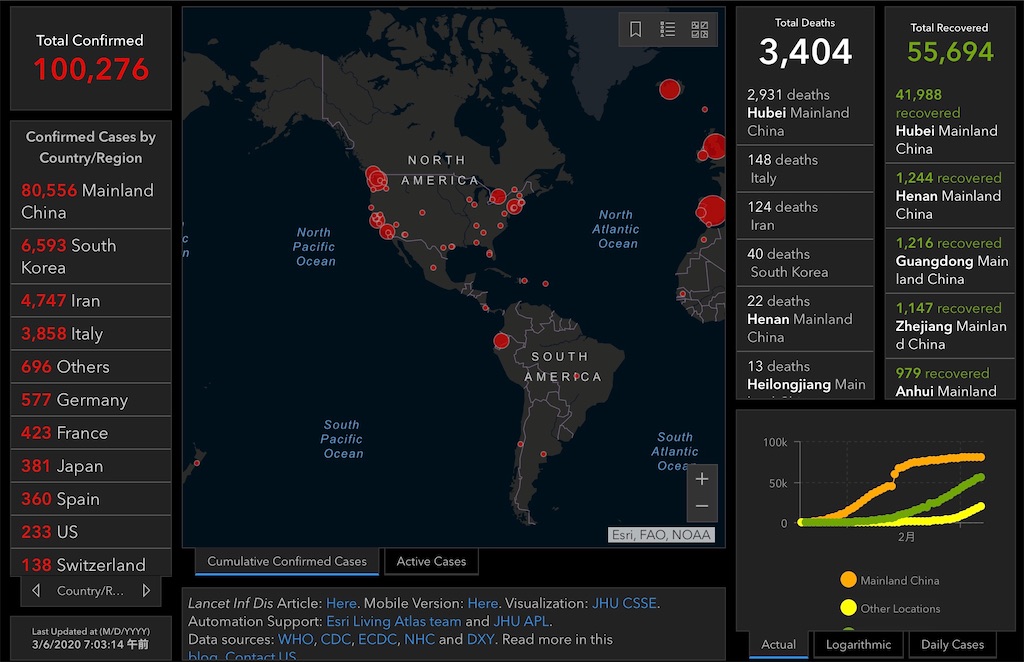Select 1,244 recovered Henan entry
The image size is (1024, 662).
(950, 196)
